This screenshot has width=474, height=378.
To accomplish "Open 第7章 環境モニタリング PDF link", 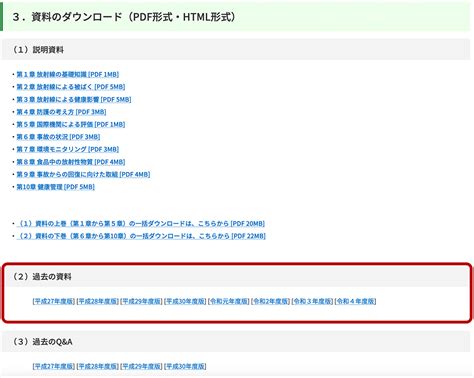I will [x=68, y=149].
